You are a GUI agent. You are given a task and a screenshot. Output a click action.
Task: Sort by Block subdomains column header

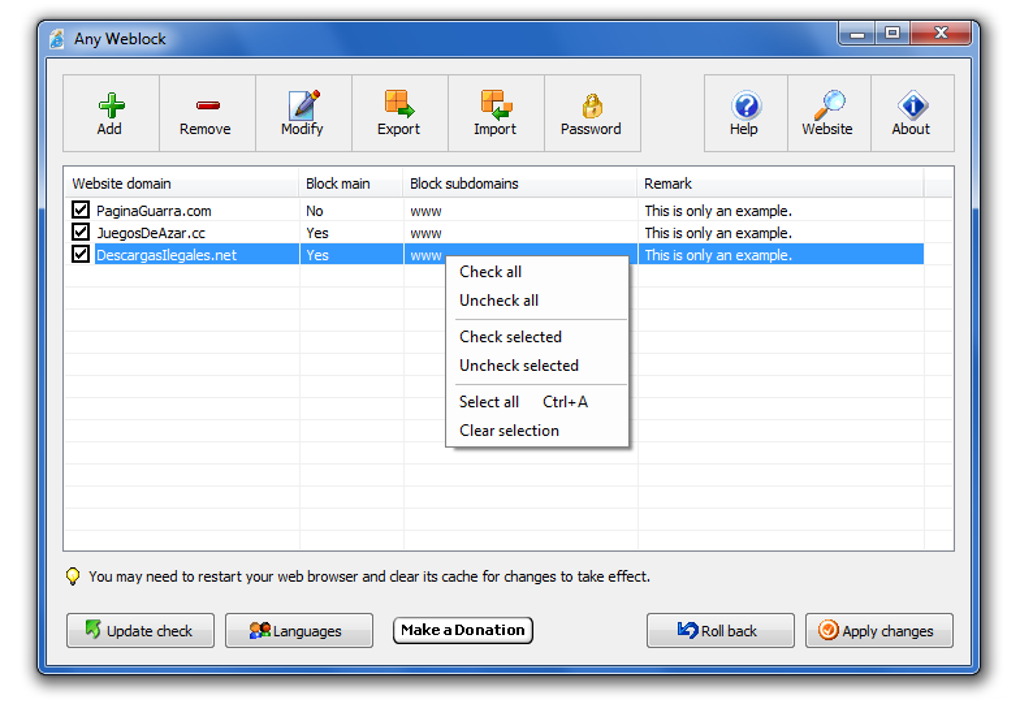coord(520,183)
